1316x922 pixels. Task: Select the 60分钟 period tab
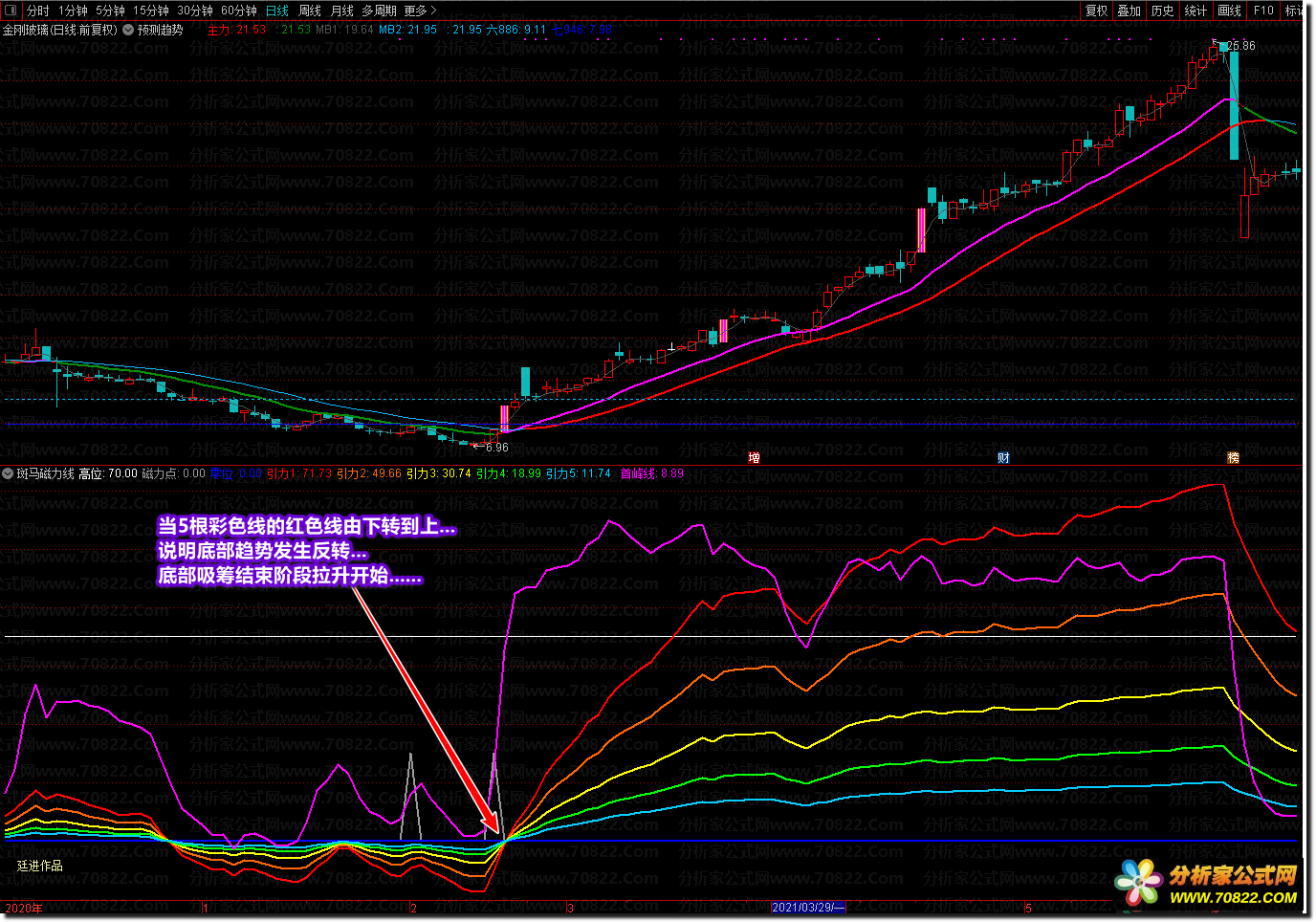point(239,11)
